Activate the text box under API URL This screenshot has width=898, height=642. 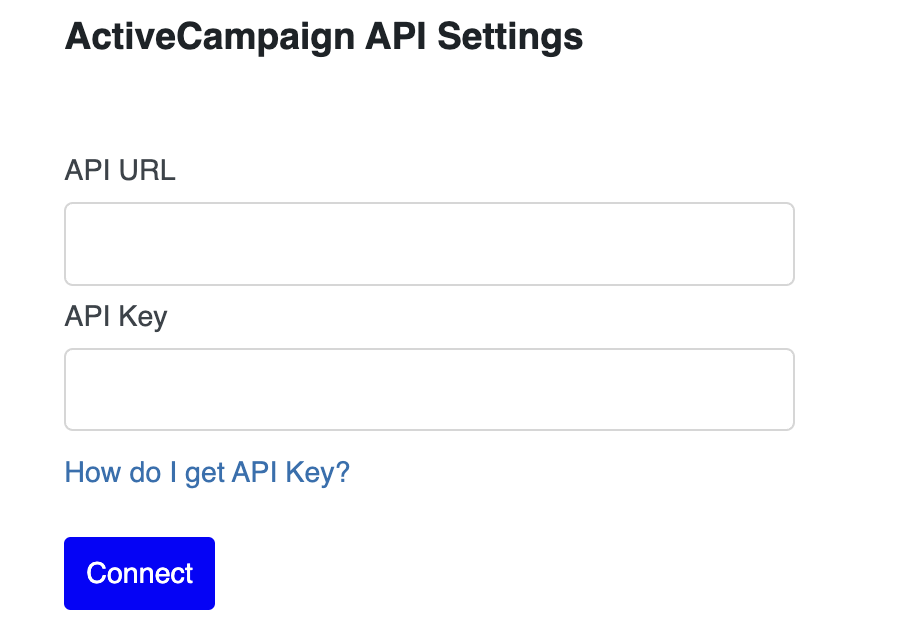pyautogui.click(x=429, y=244)
